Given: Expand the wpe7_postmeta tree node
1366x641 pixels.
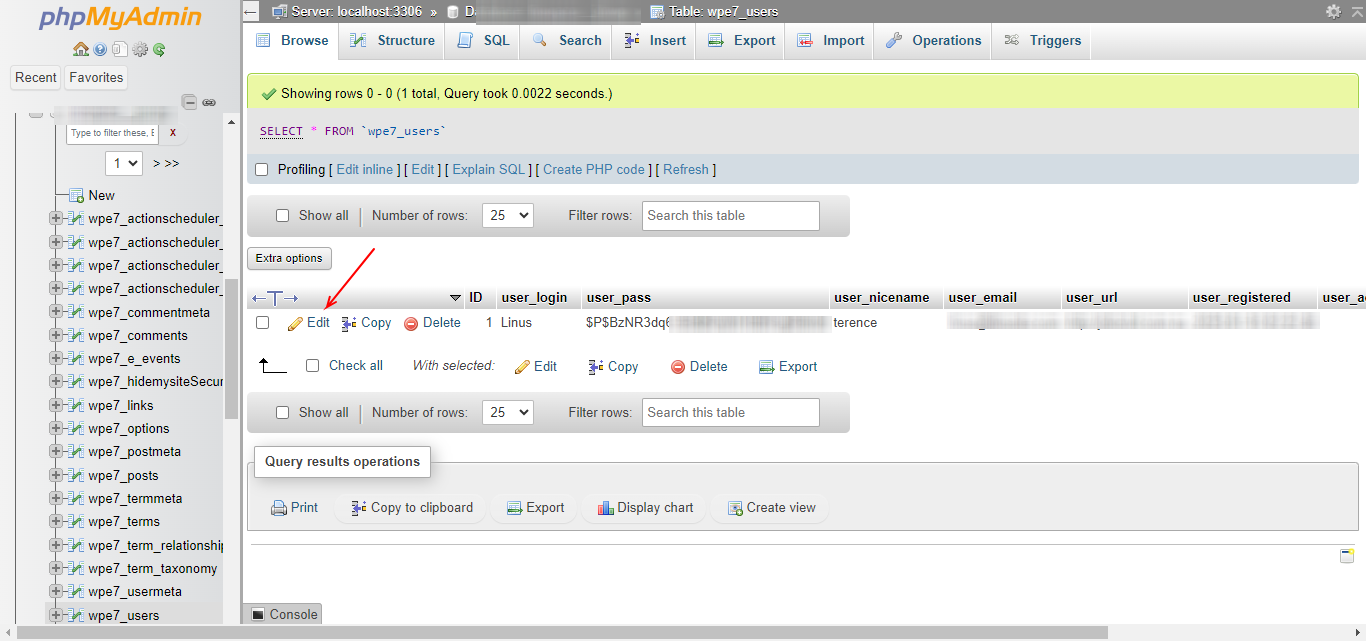Looking at the screenshot, I should (x=55, y=452).
